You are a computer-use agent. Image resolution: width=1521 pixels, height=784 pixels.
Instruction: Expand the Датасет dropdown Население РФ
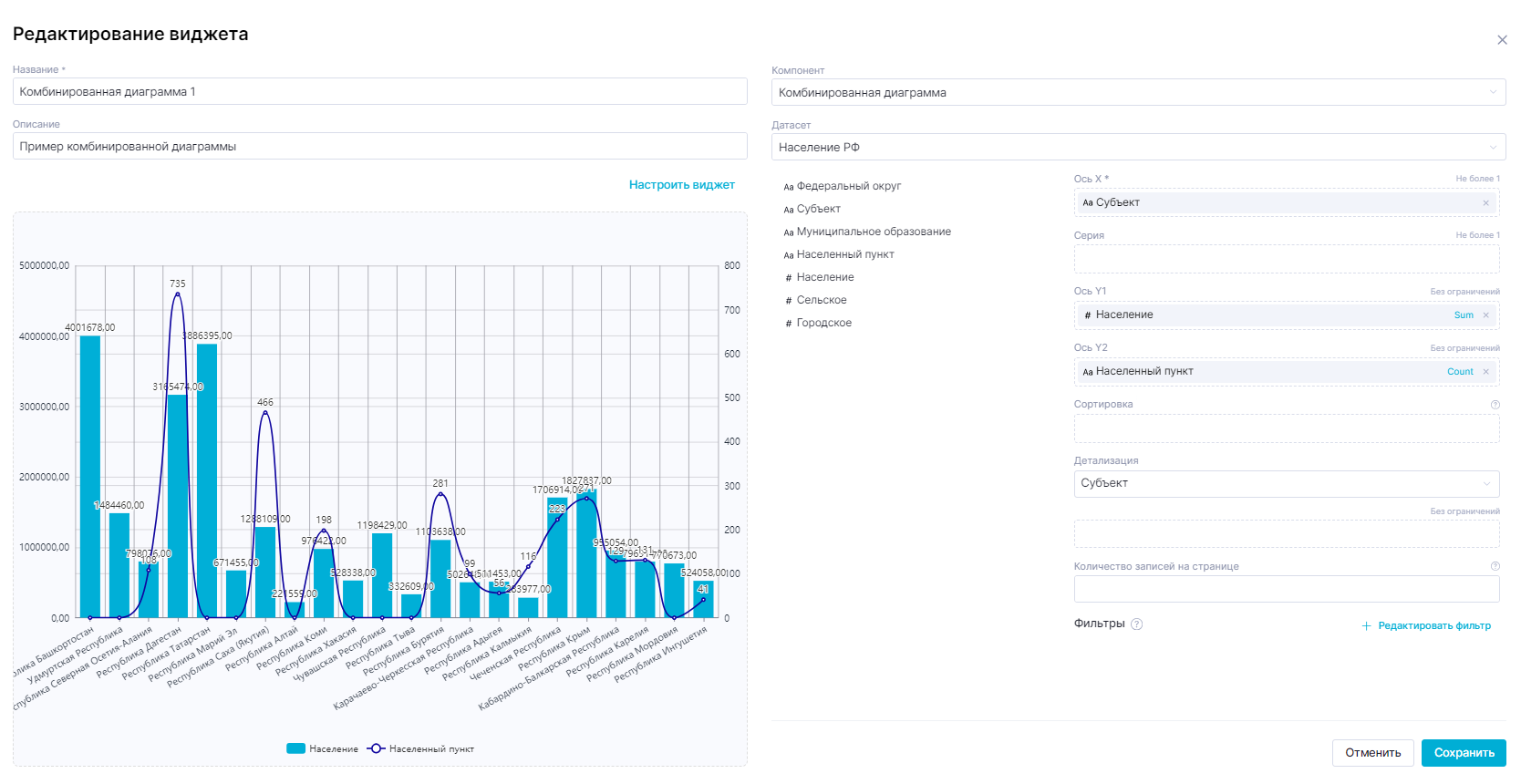(1138, 147)
